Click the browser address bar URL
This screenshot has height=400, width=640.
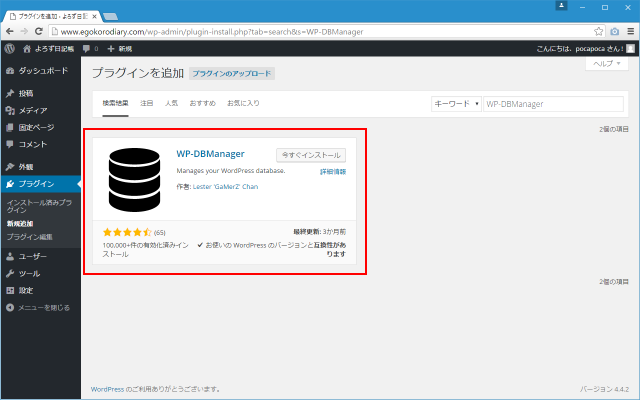[212, 31]
